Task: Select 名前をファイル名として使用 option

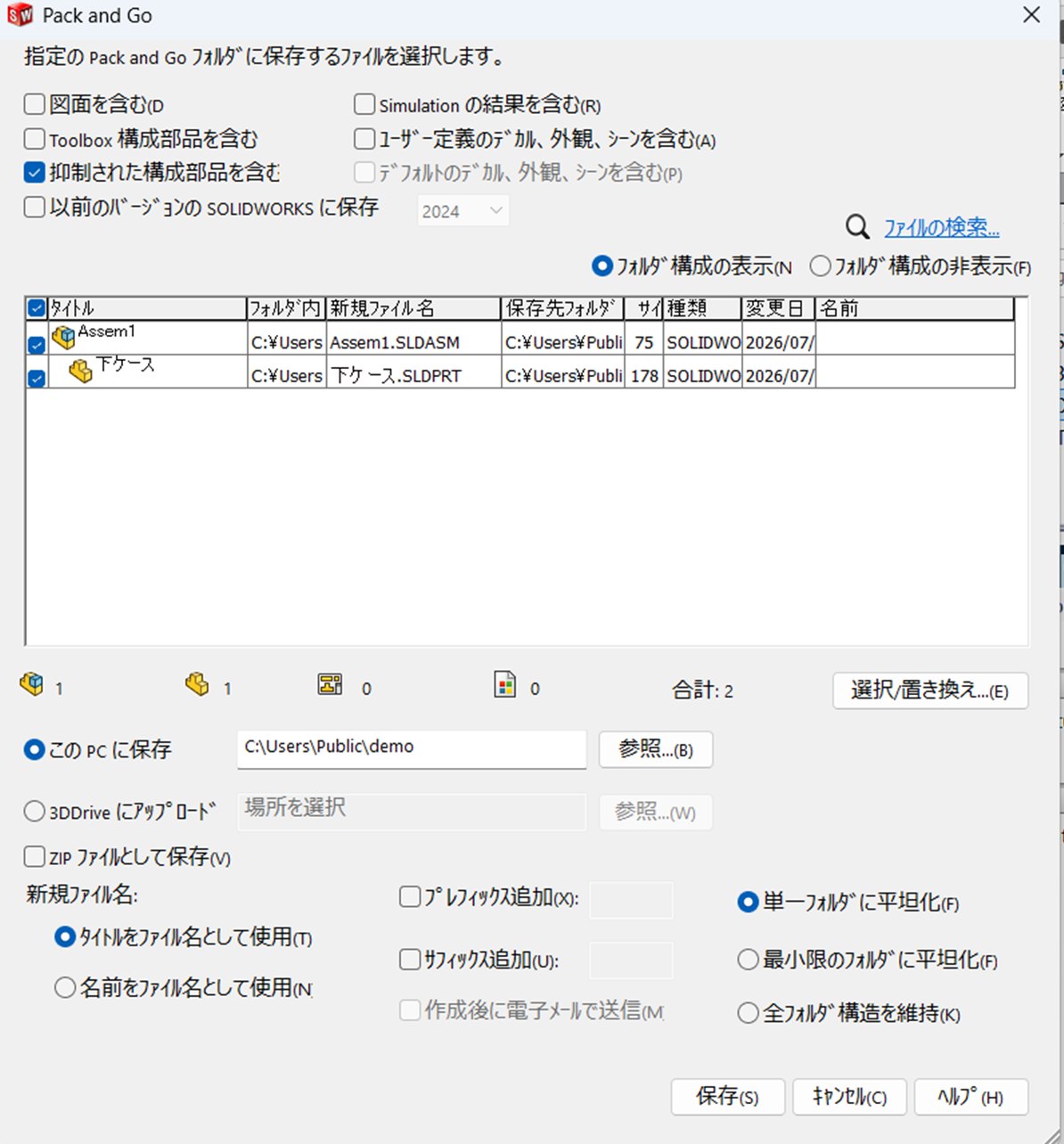Action: [64, 987]
